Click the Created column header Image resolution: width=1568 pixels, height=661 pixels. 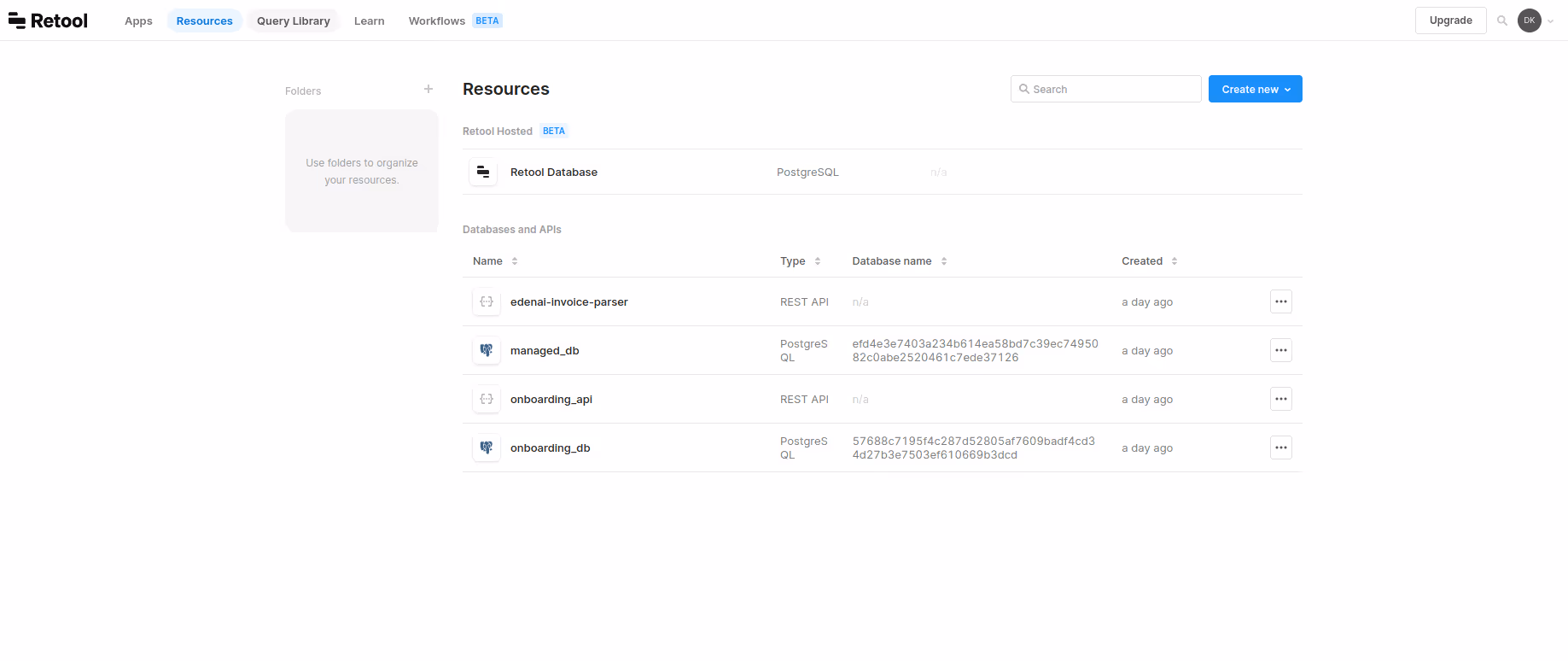[1142, 261]
